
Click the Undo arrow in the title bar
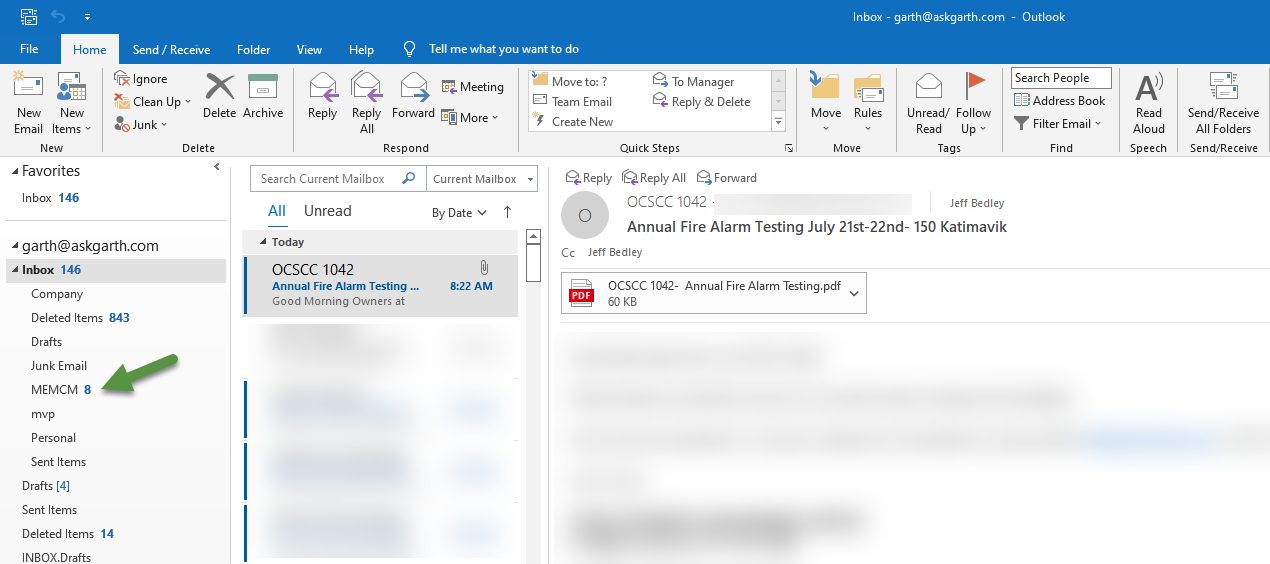click(x=58, y=17)
